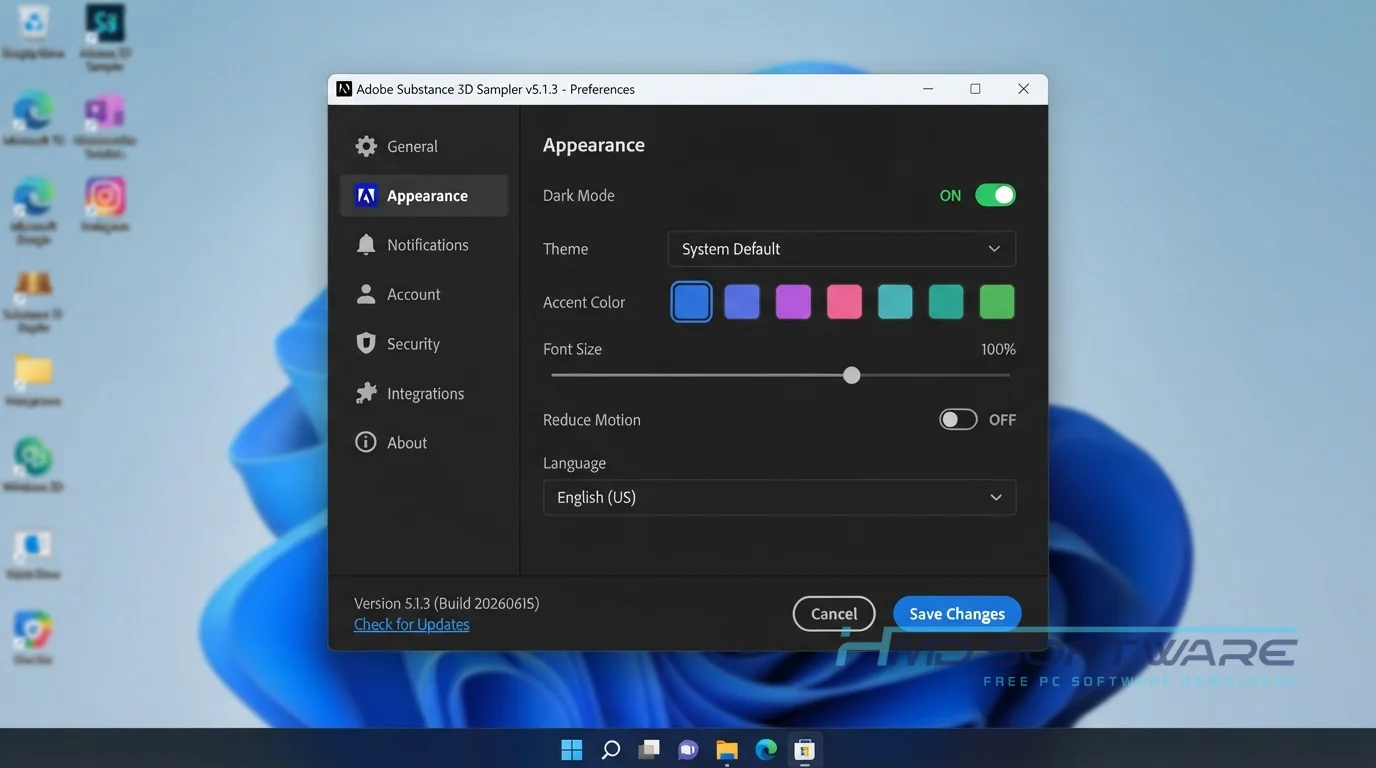Image resolution: width=1376 pixels, height=768 pixels.
Task: Choose the purple accent swatch
Action: click(793, 302)
